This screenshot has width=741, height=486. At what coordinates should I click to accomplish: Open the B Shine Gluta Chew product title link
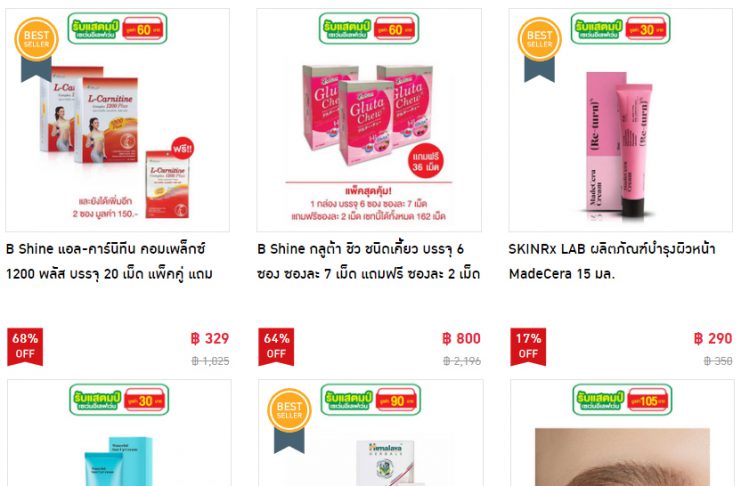coord(369,261)
